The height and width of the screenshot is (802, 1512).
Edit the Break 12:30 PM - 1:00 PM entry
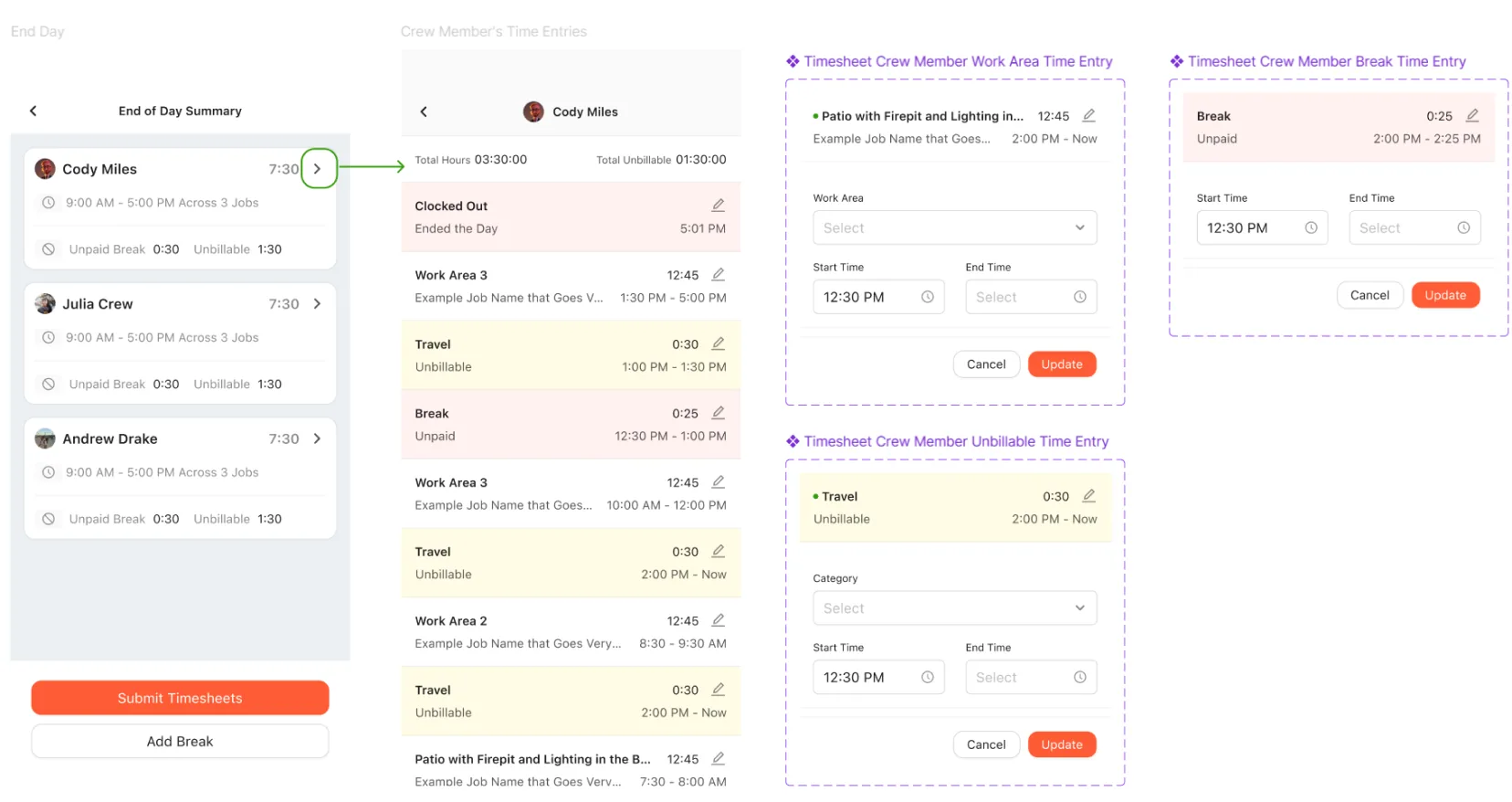[x=719, y=413]
